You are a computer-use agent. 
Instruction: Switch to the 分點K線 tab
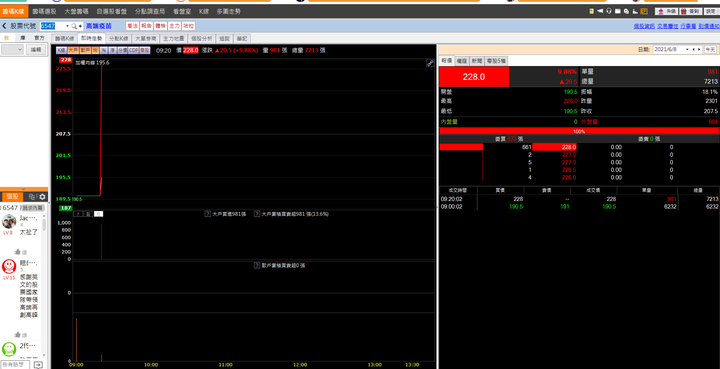[x=118, y=39]
